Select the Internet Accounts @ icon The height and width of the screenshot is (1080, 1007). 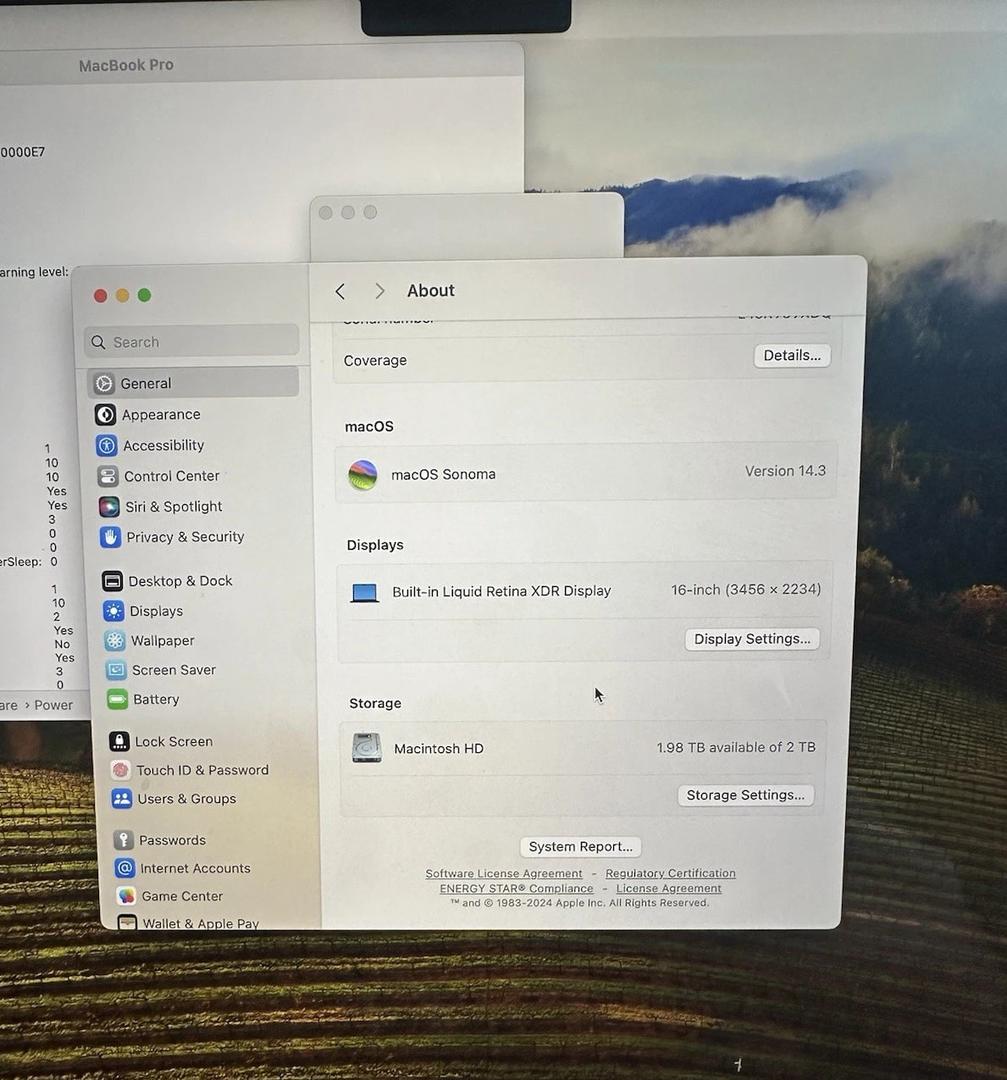(125, 868)
